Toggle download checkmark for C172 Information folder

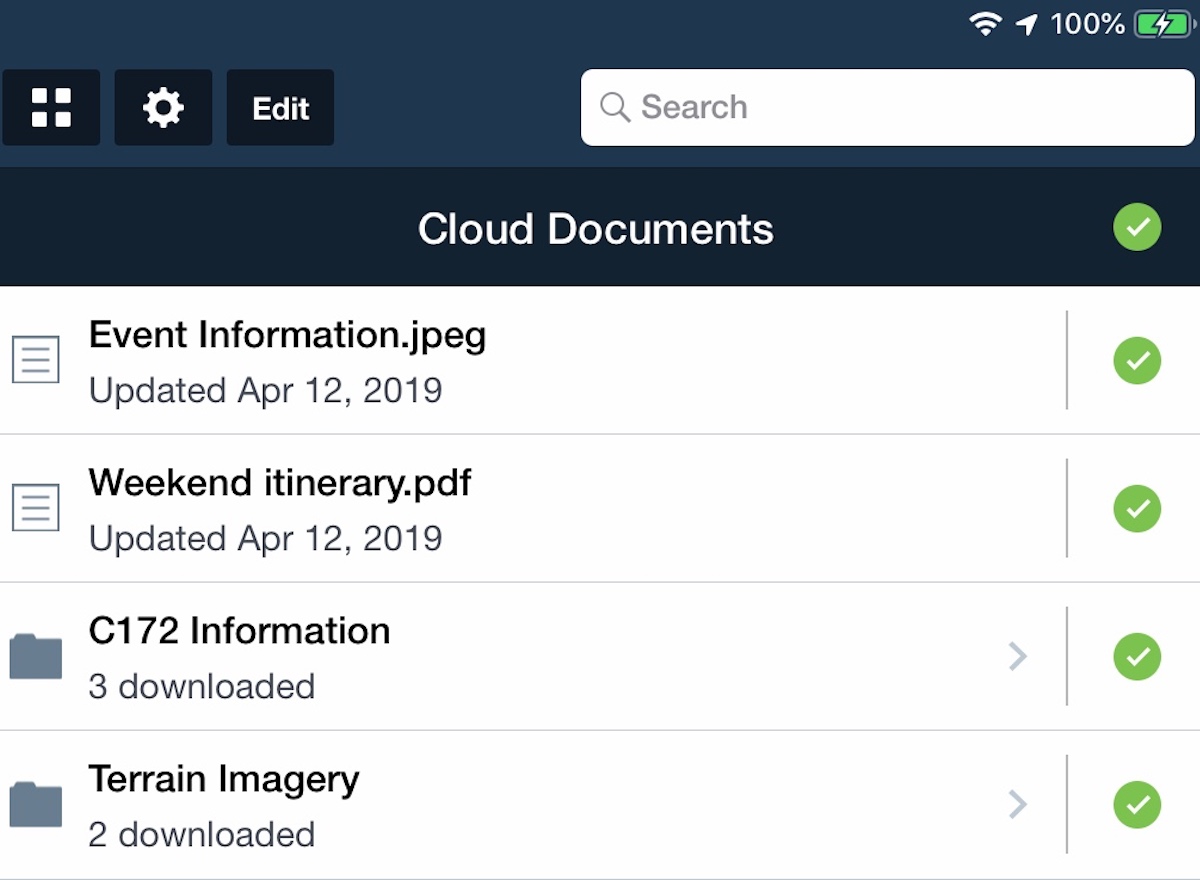point(1137,656)
